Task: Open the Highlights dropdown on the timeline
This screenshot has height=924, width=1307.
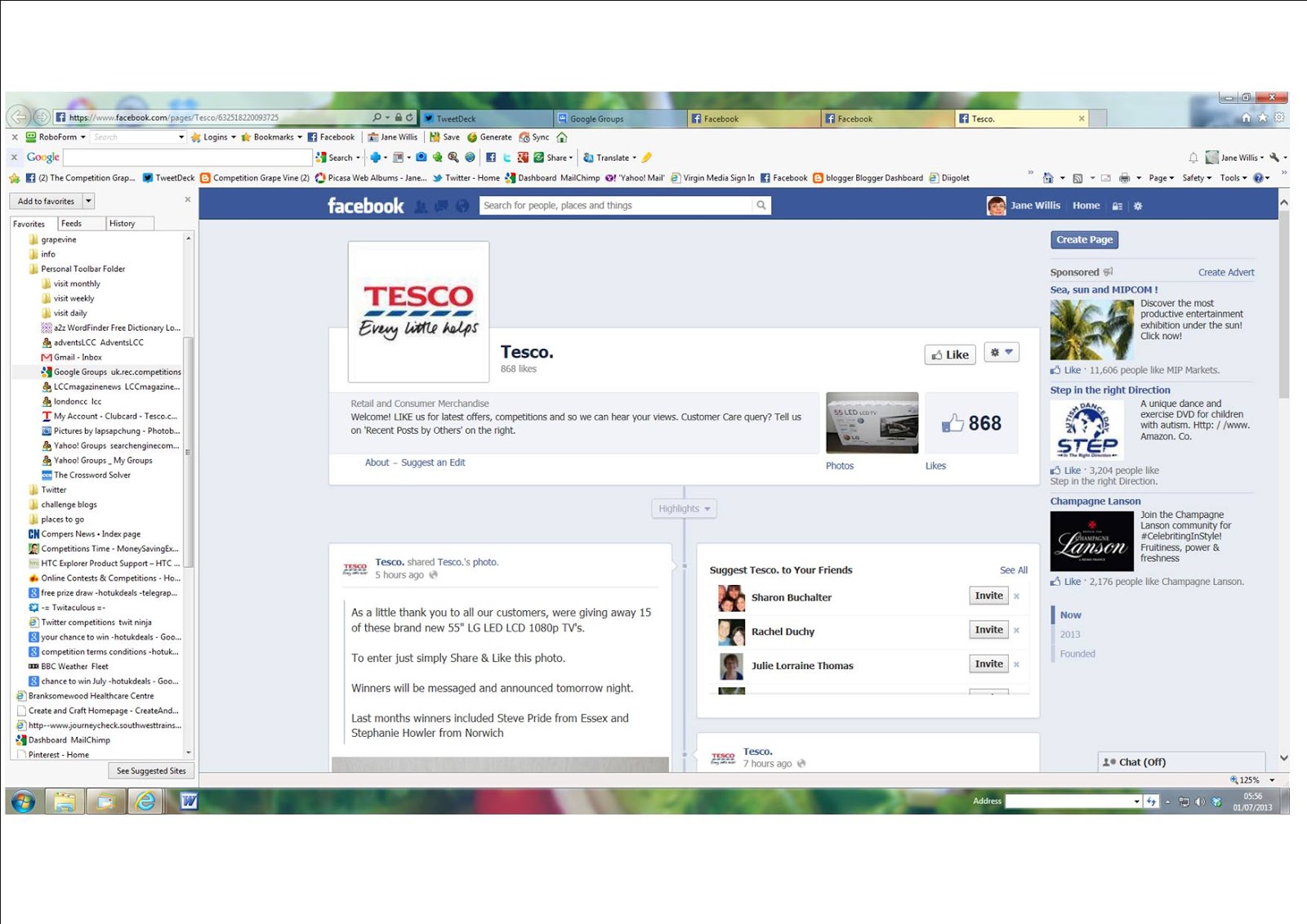Action: click(685, 508)
